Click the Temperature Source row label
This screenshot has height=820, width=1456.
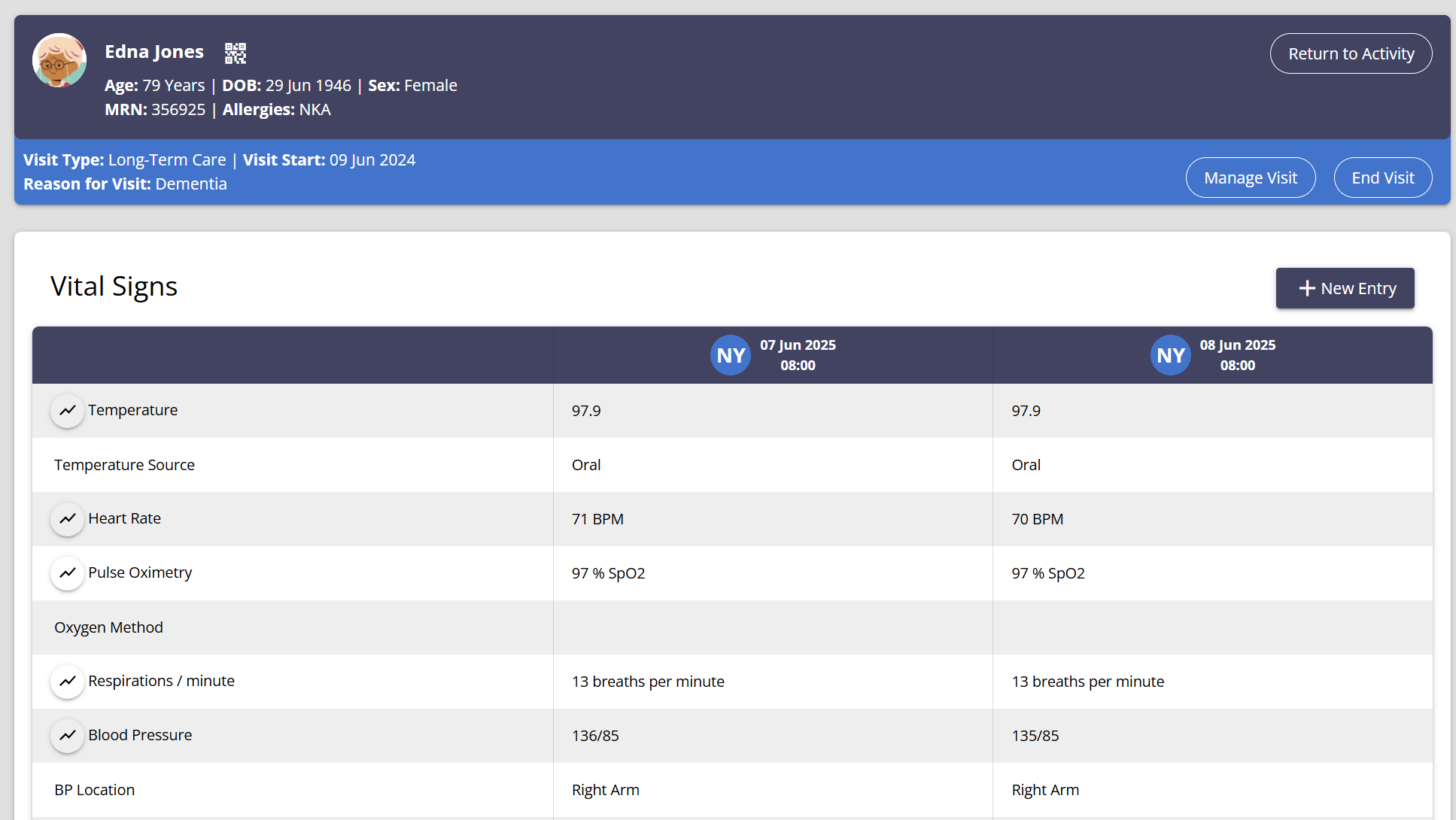click(124, 465)
